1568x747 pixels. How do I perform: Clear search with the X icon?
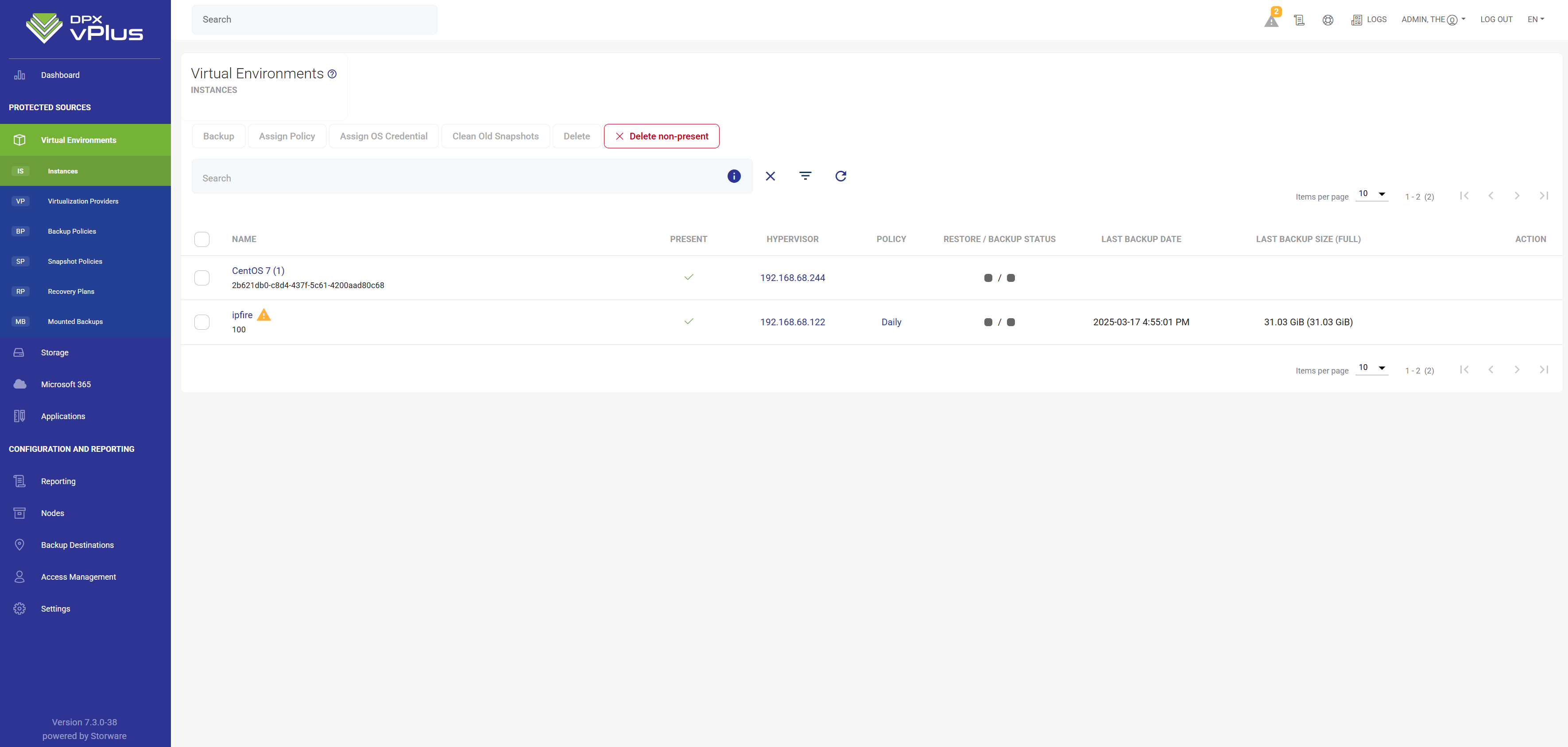pyautogui.click(x=770, y=177)
